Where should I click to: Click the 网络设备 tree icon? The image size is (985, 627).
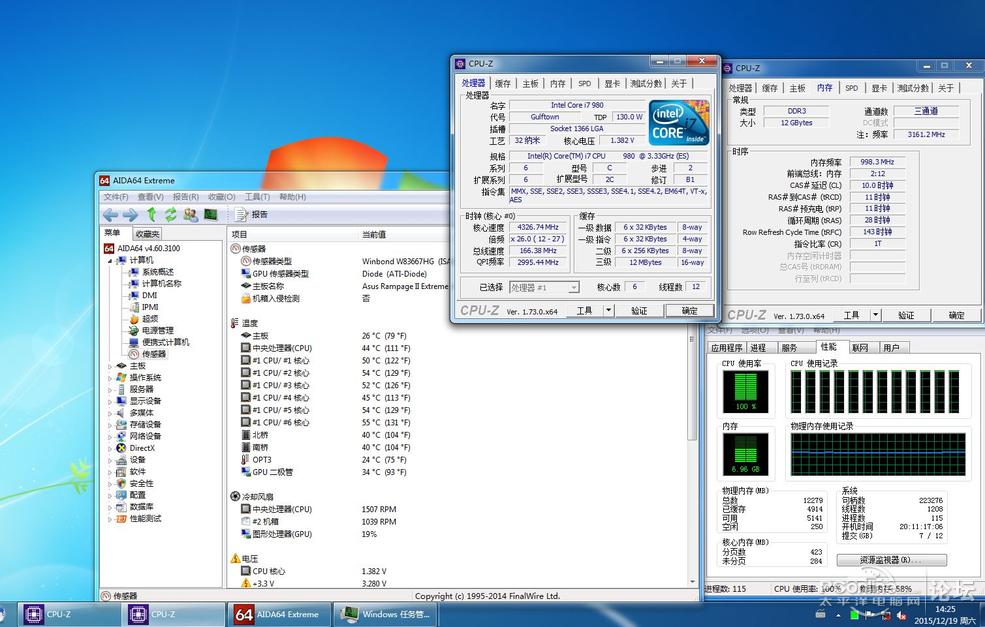click(x=121, y=436)
